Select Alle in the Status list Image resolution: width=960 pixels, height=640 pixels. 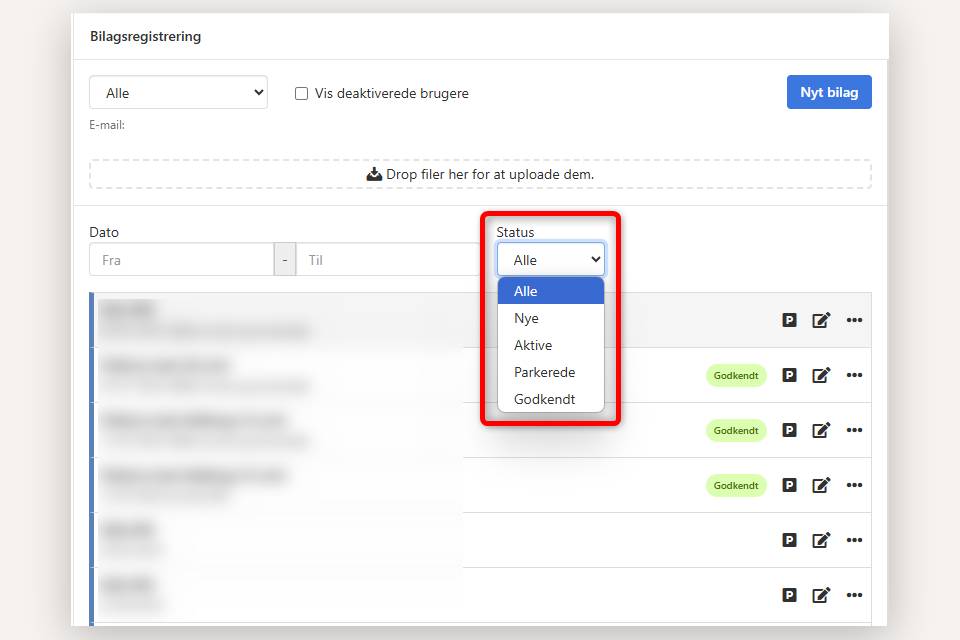click(526, 291)
